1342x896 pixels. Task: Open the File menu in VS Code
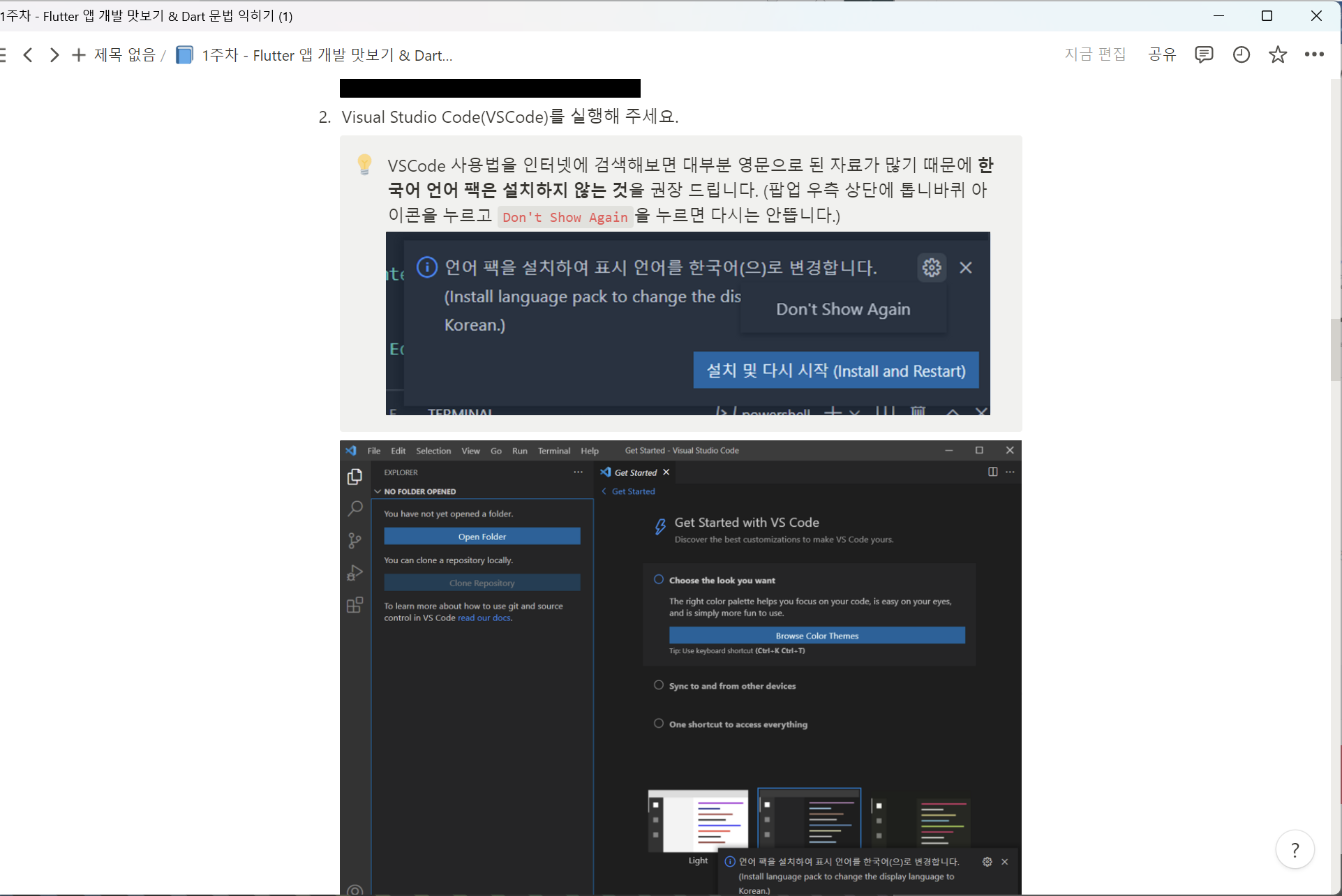[x=374, y=451]
